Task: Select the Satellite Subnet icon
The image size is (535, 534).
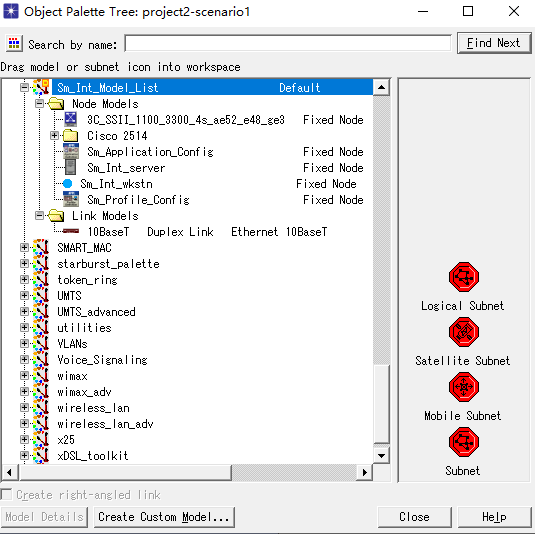Action: point(464,332)
